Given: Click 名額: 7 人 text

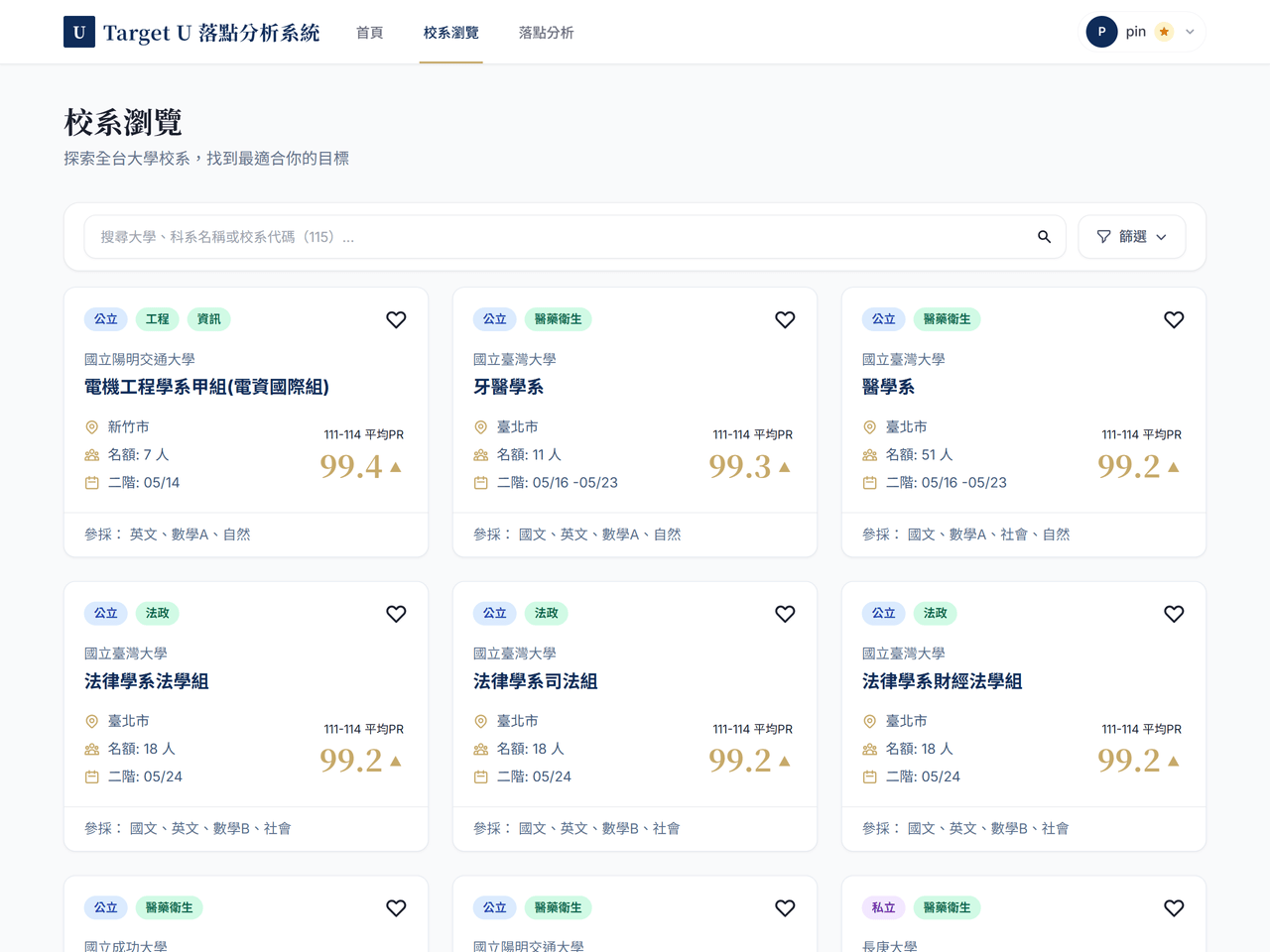Looking at the screenshot, I should tap(139, 455).
